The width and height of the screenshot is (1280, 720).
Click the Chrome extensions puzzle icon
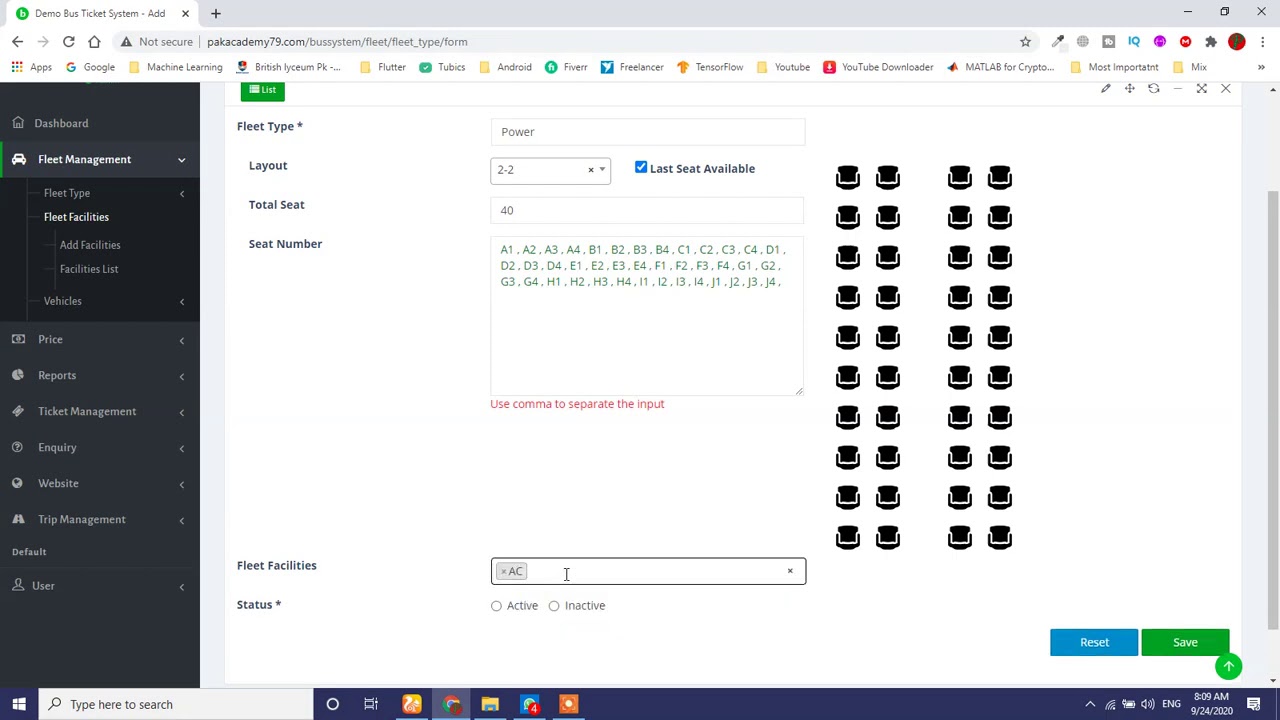(x=1211, y=42)
